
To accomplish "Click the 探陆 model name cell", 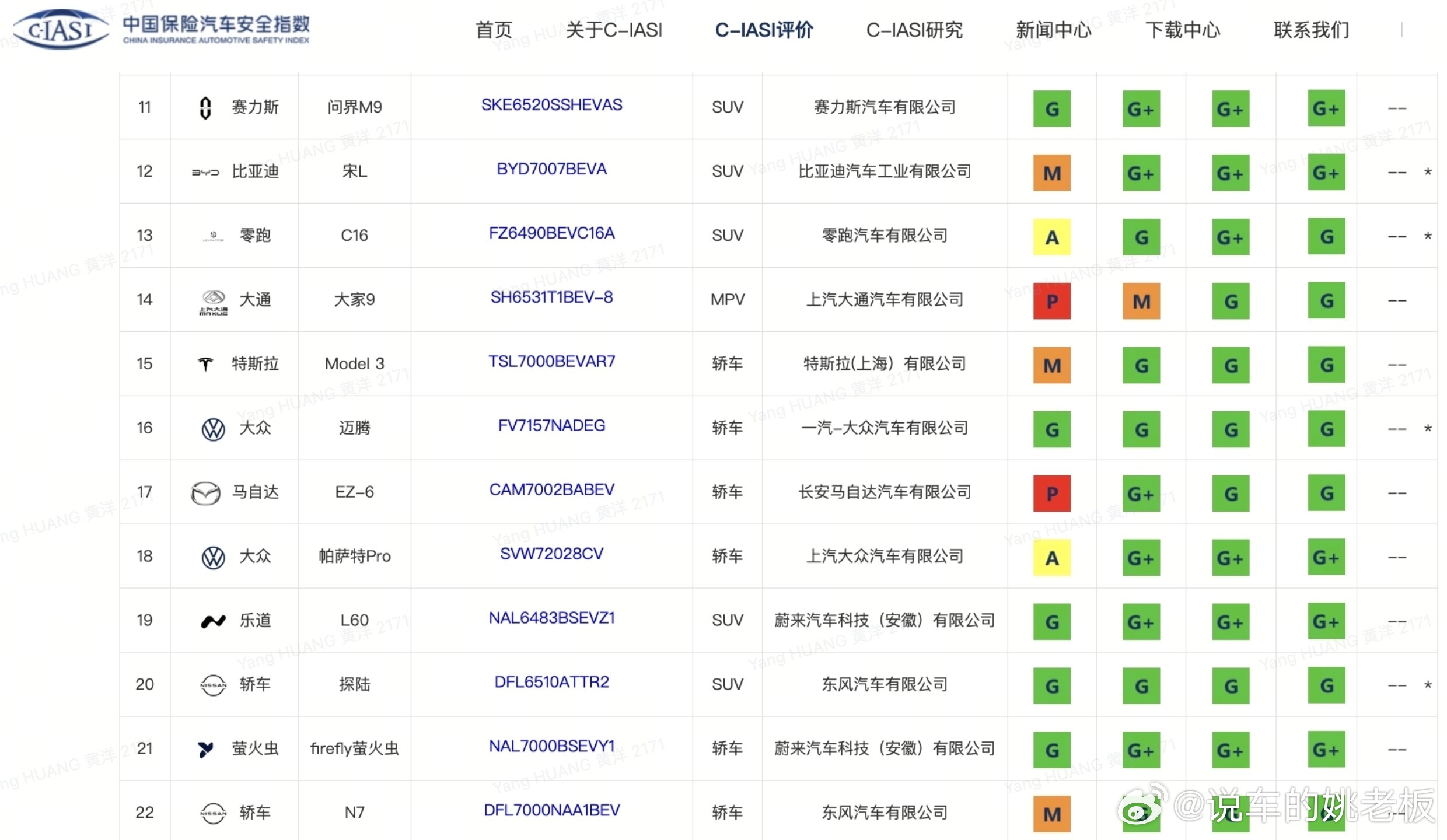I will (x=354, y=685).
